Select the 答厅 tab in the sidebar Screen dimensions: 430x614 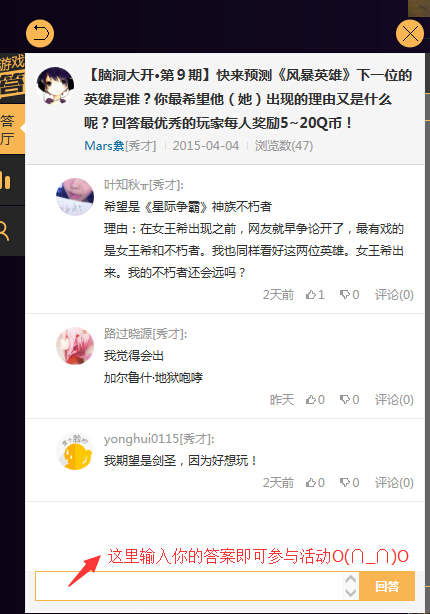click(x=12, y=129)
